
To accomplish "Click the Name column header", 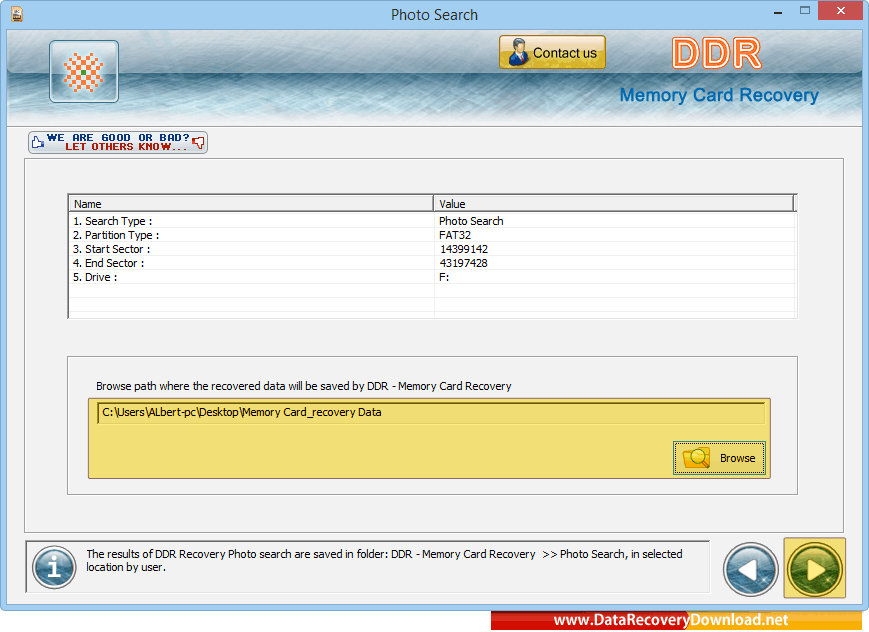I will 251,203.
